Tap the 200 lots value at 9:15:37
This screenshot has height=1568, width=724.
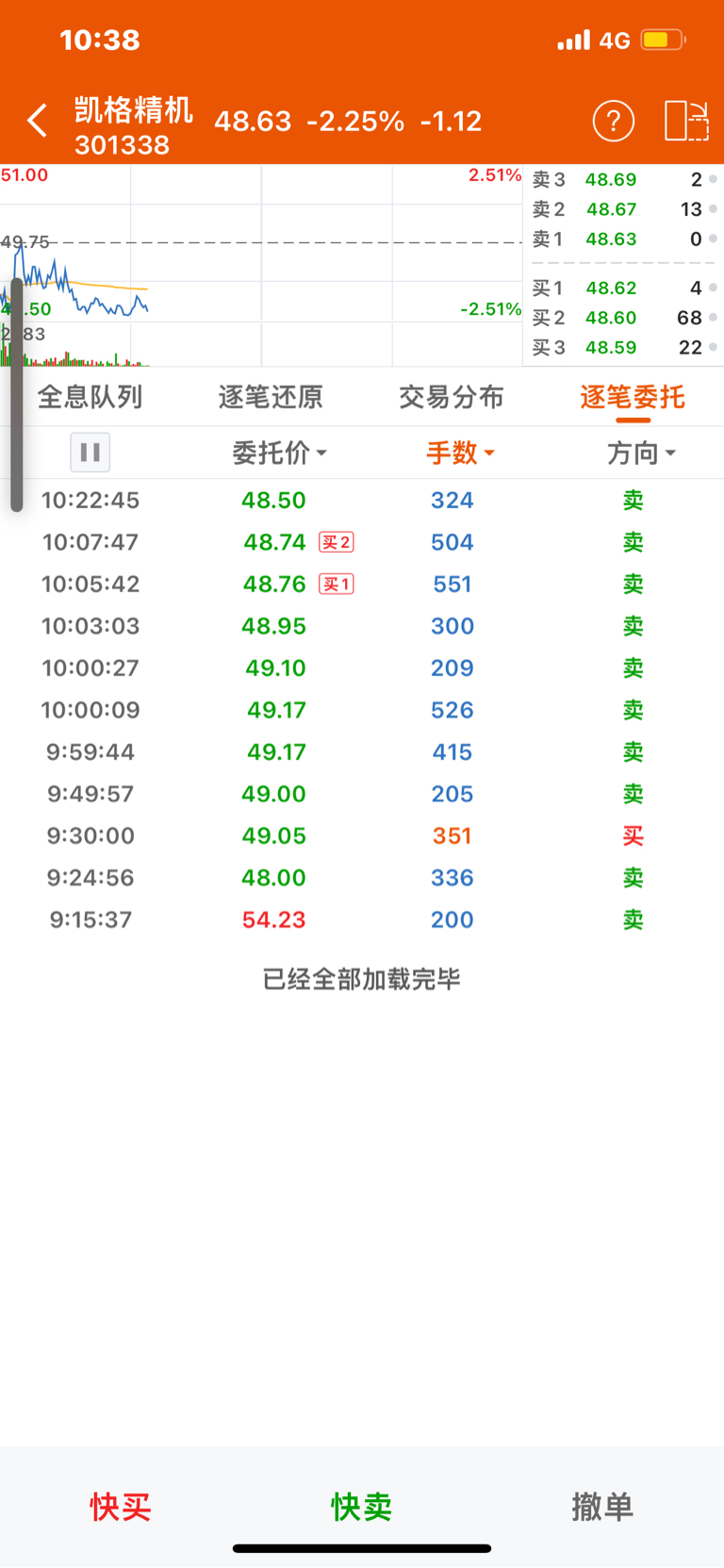452,919
